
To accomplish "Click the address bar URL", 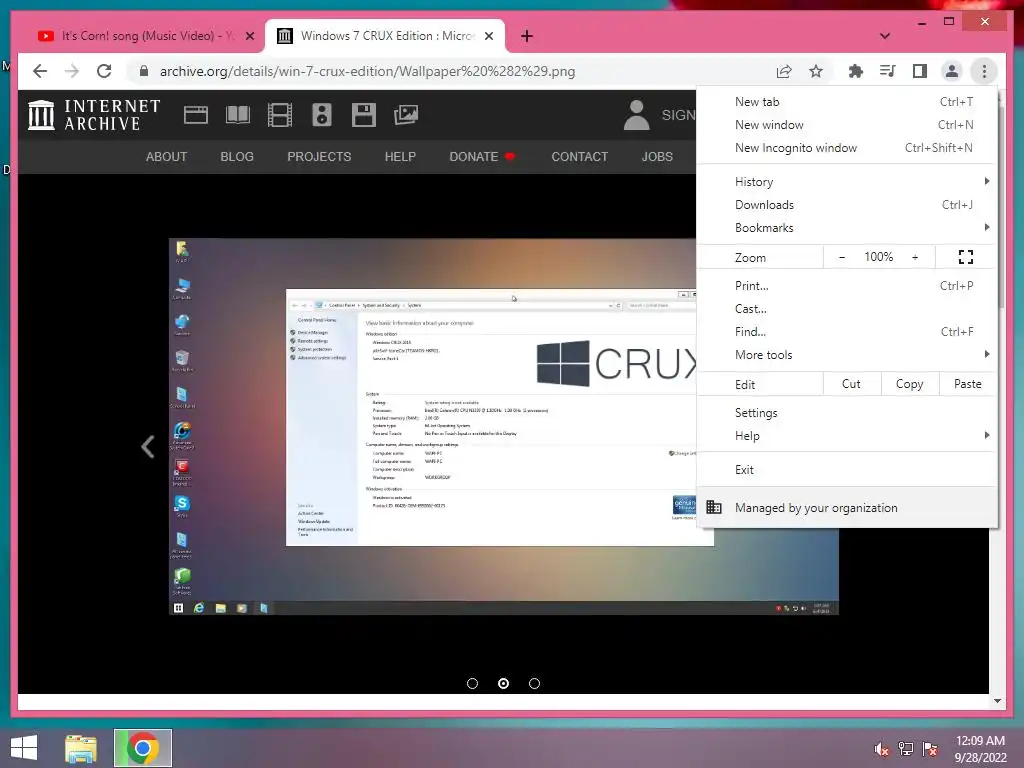I will coord(368,71).
